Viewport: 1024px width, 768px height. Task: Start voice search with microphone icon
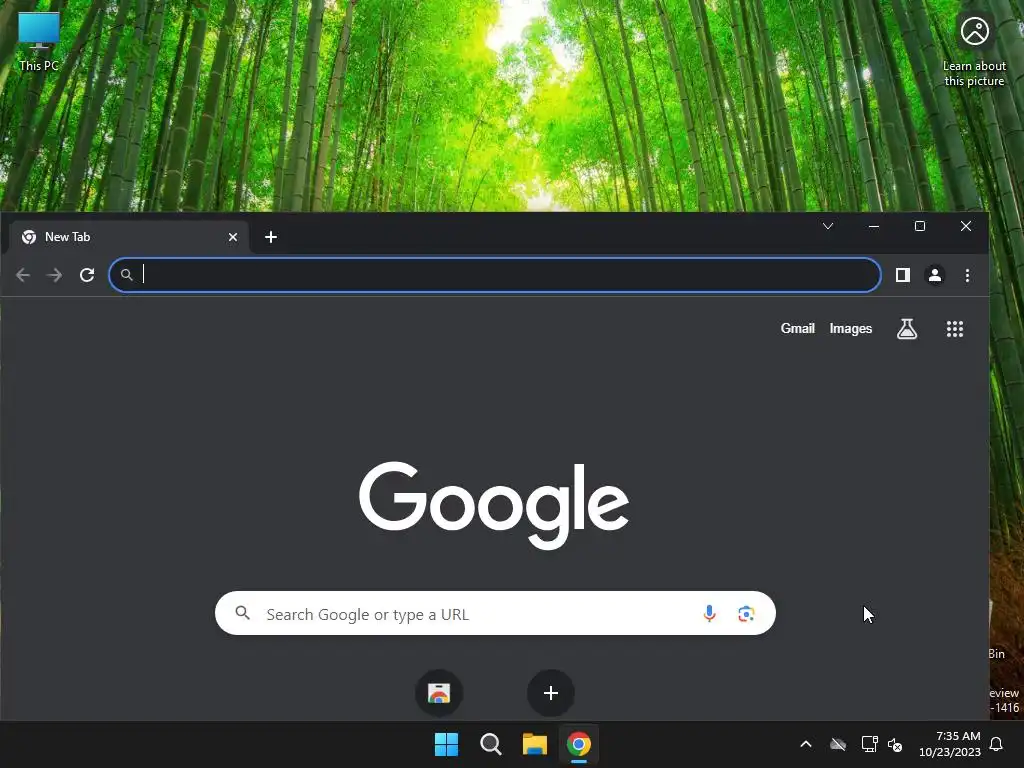click(709, 613)
